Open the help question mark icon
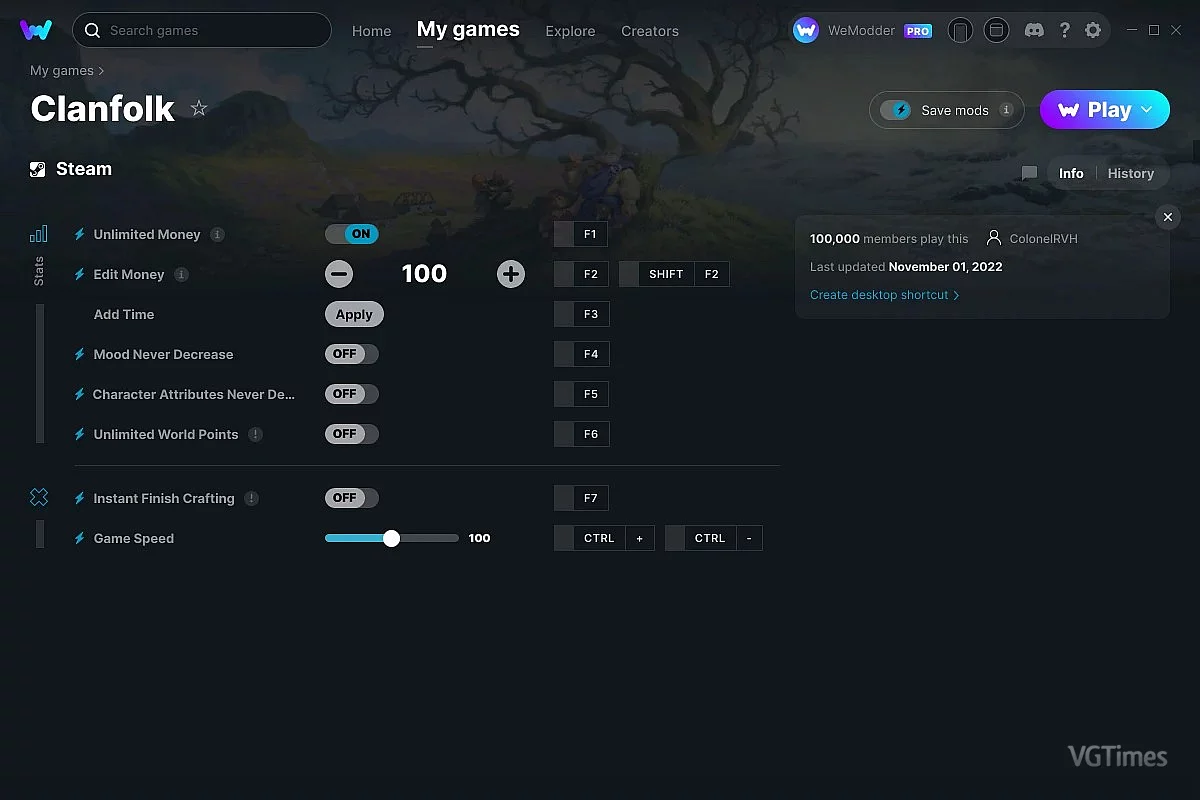This screenshot has height=800, width=1200. click(x=1065, y=31)
